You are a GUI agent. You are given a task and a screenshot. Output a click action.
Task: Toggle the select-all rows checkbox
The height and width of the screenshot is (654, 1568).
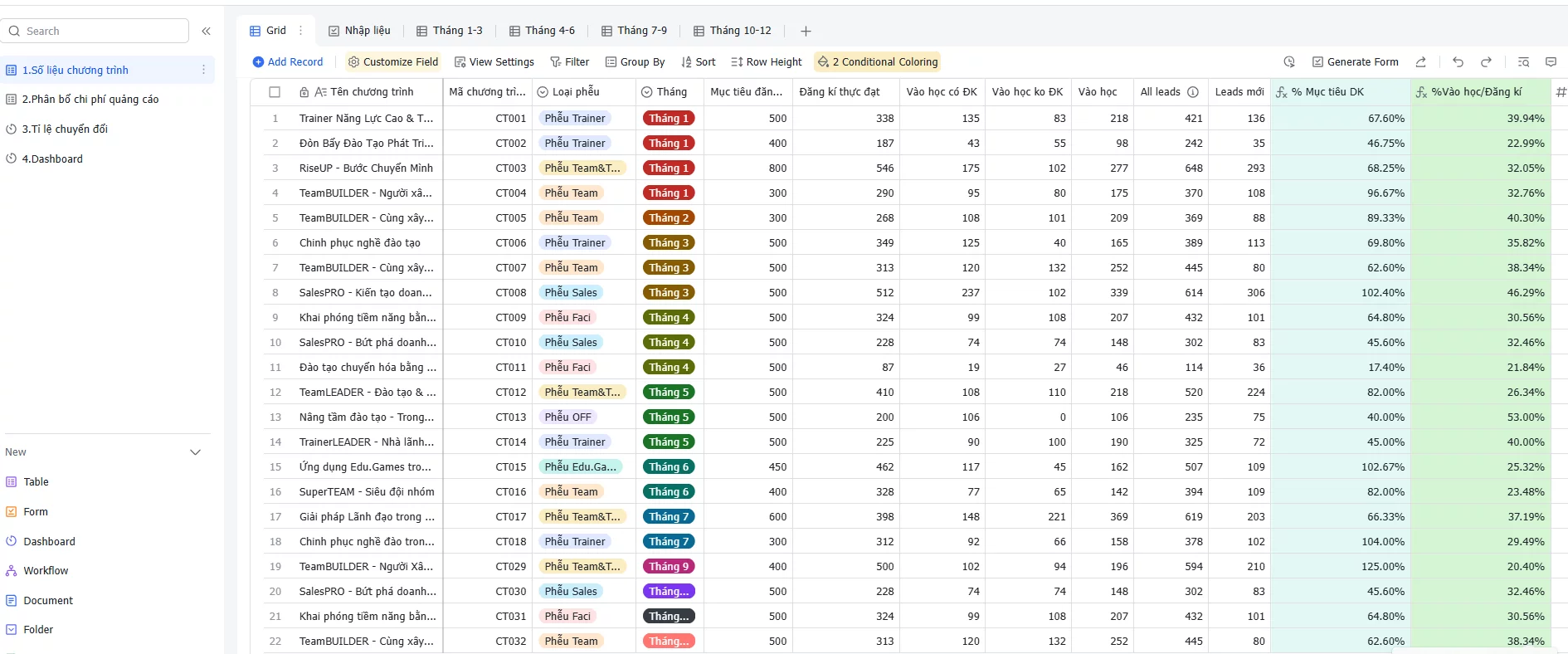click(275, 92)
